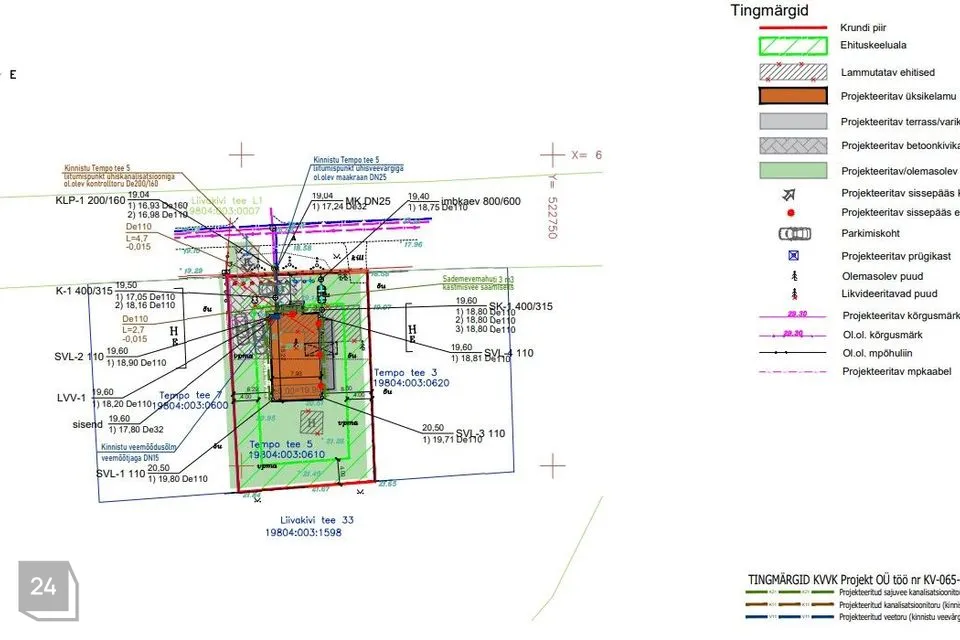Click the green hatched Ehituskeeluala swatch
This screenshot has width=960, height=640.
[x=793, y=46]
